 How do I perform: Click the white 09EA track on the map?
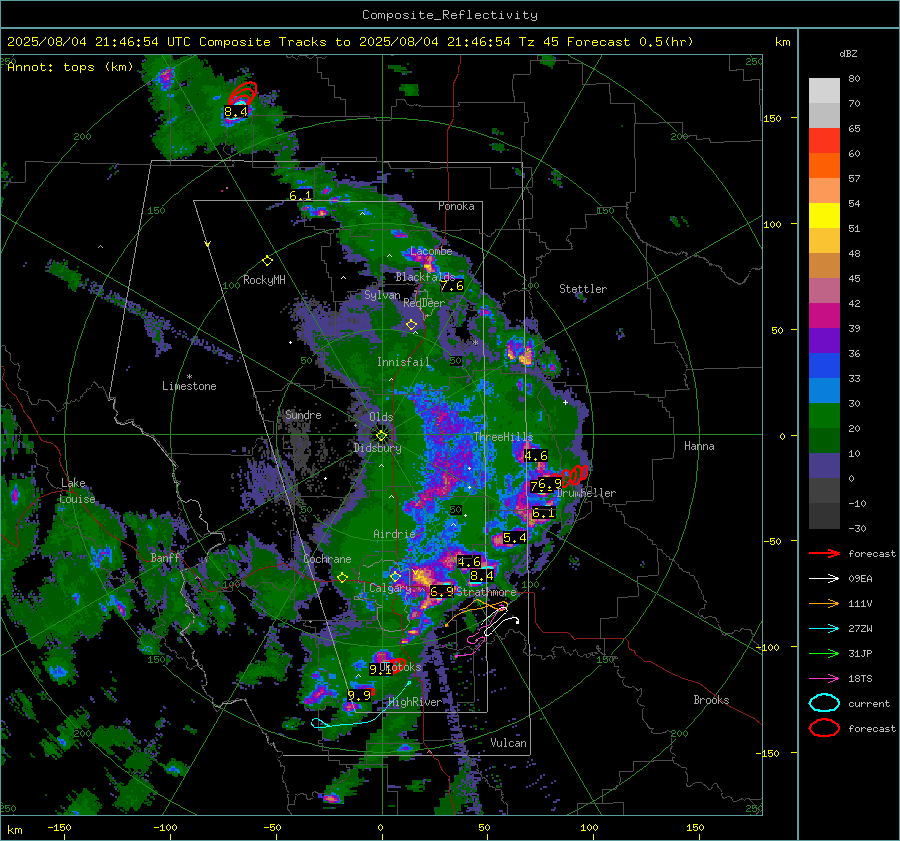[501, 623]
